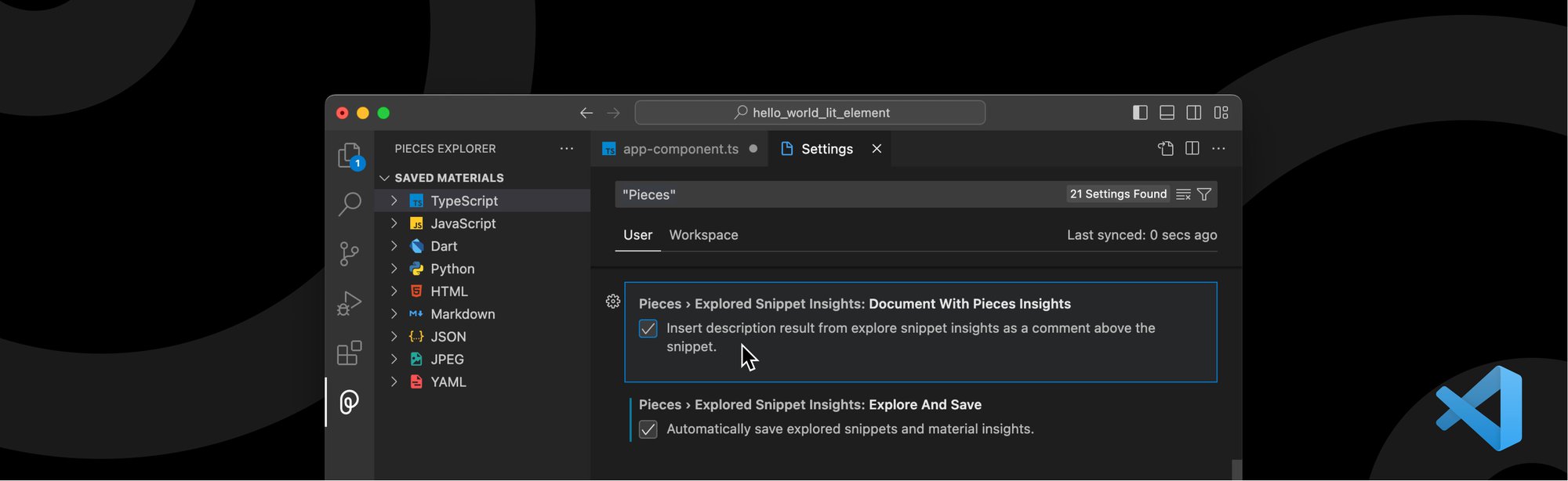Click the Last synced status text
Screen dimensions: 1568x481
tap(1142, 235)
